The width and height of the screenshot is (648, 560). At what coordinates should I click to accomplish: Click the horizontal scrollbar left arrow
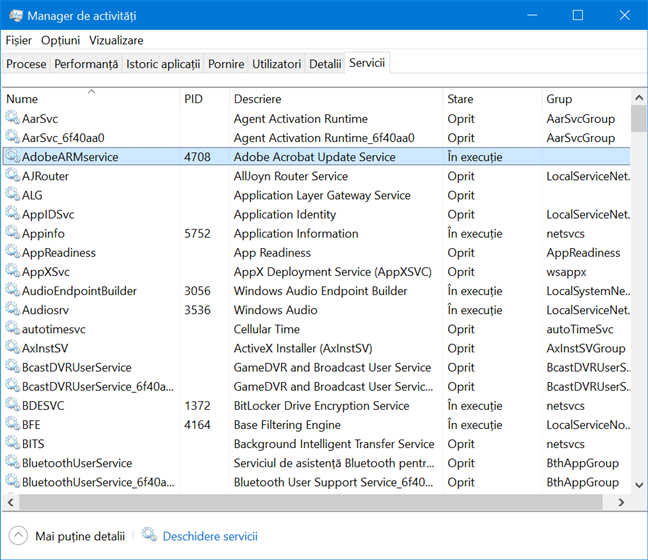(x=11, y=502)
